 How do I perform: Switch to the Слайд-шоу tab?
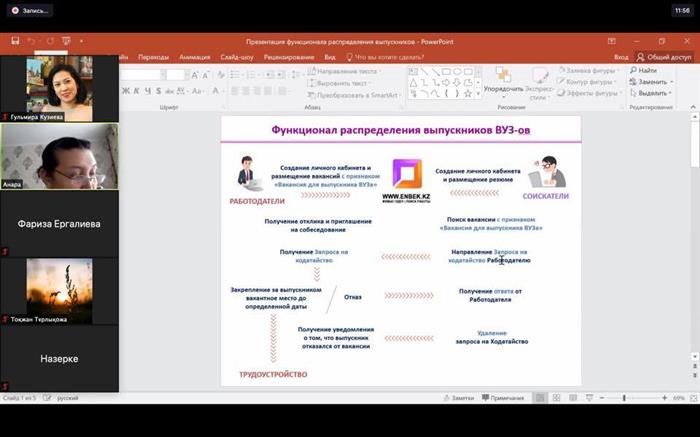237,57
